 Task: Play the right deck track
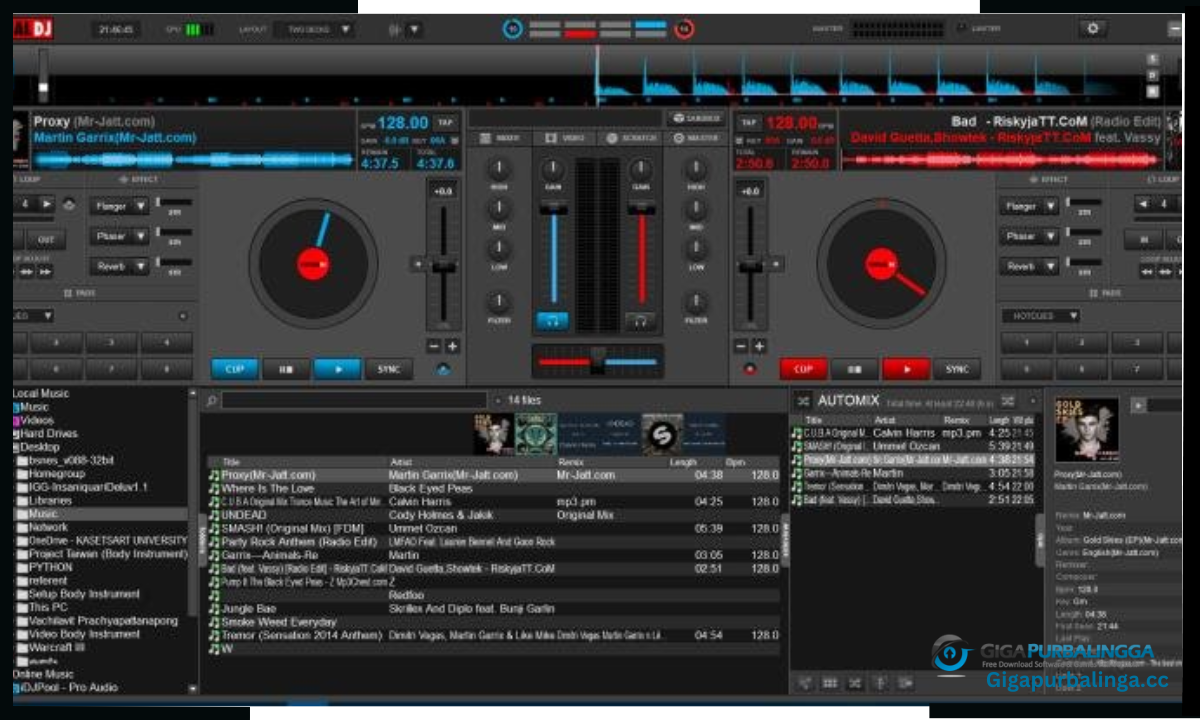click(x=906, y=369)
